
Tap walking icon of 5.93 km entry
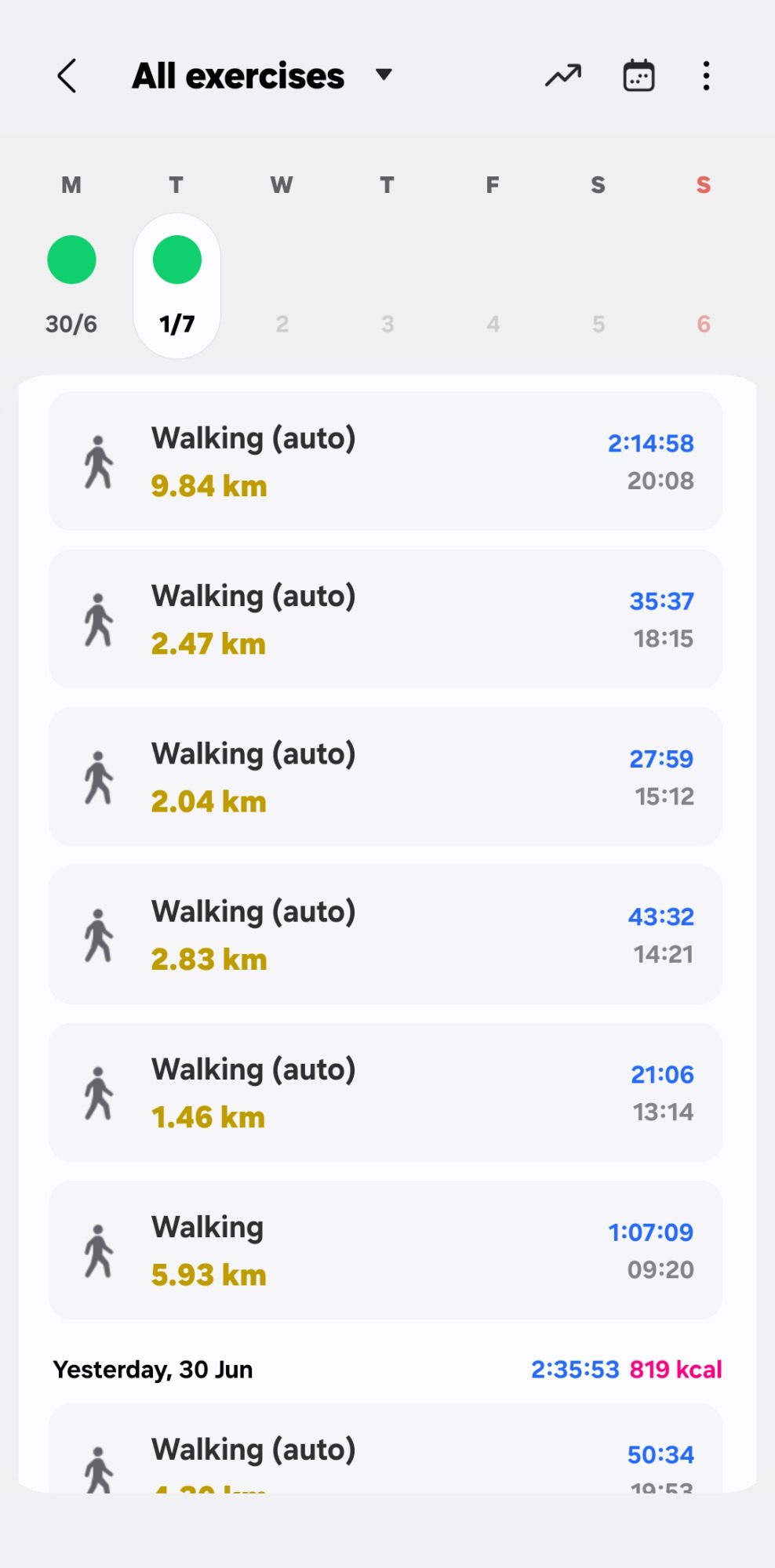(x=99, y=1250)
